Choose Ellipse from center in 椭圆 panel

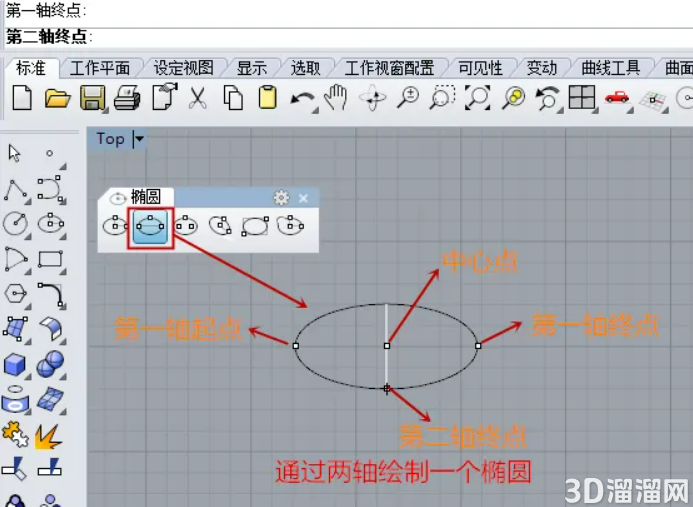tap(114, 226)
